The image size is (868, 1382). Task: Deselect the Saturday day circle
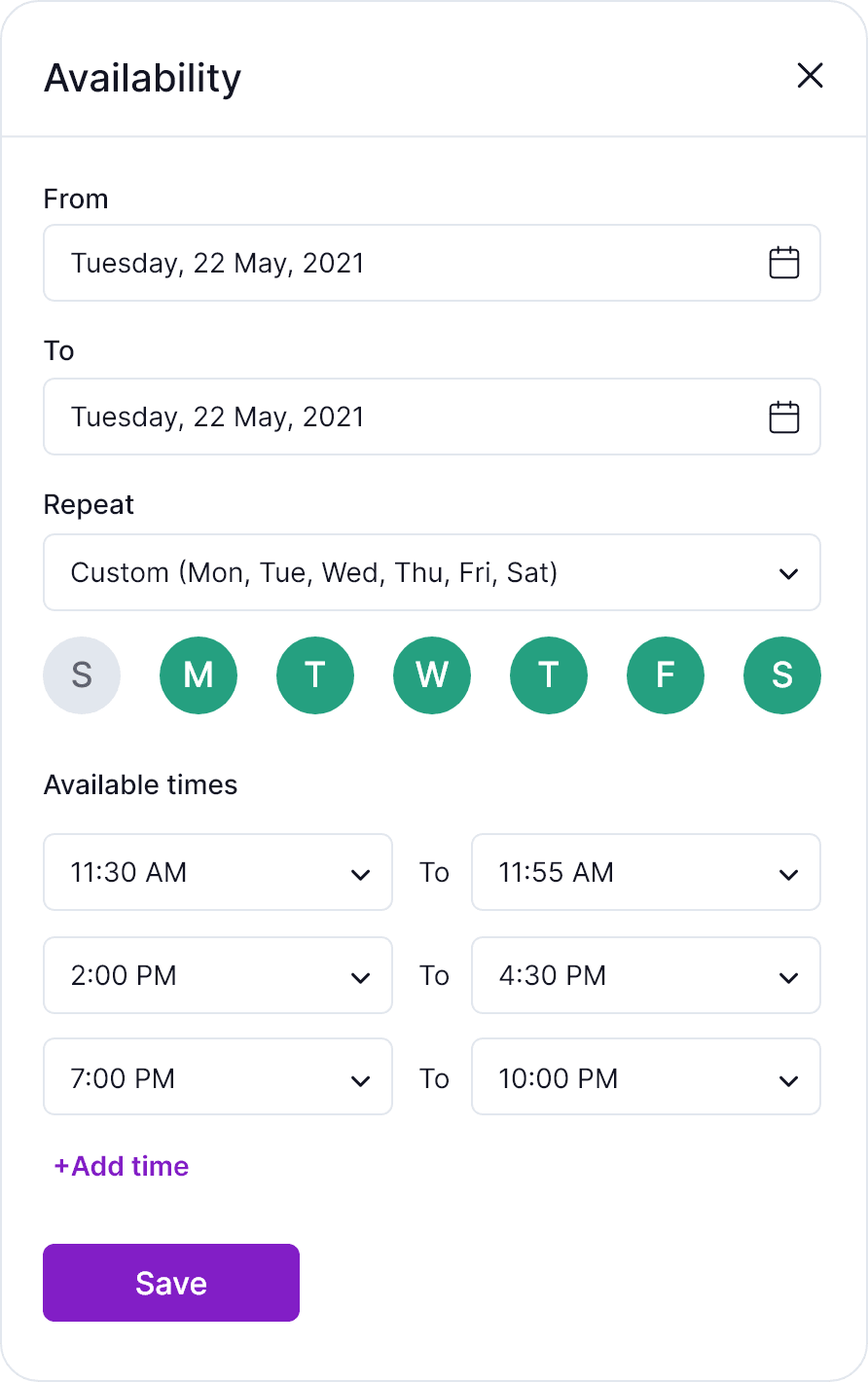782,675
